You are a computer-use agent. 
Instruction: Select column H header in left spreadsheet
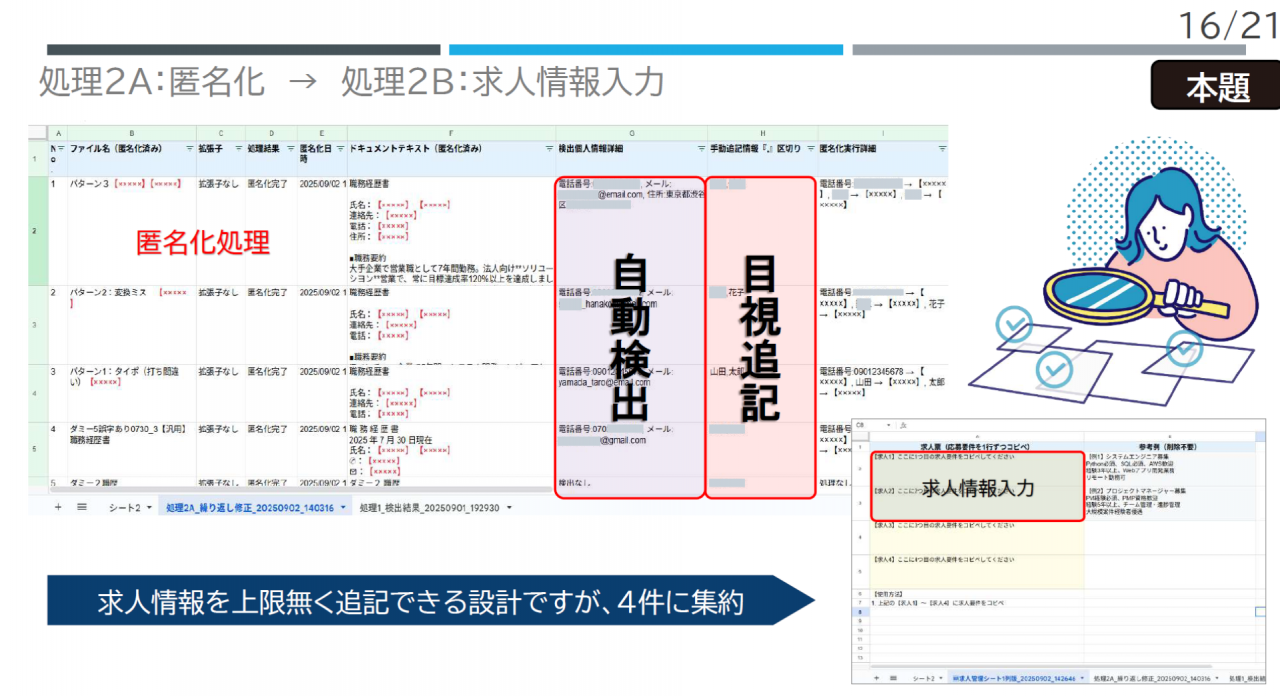tap(762, 132)
